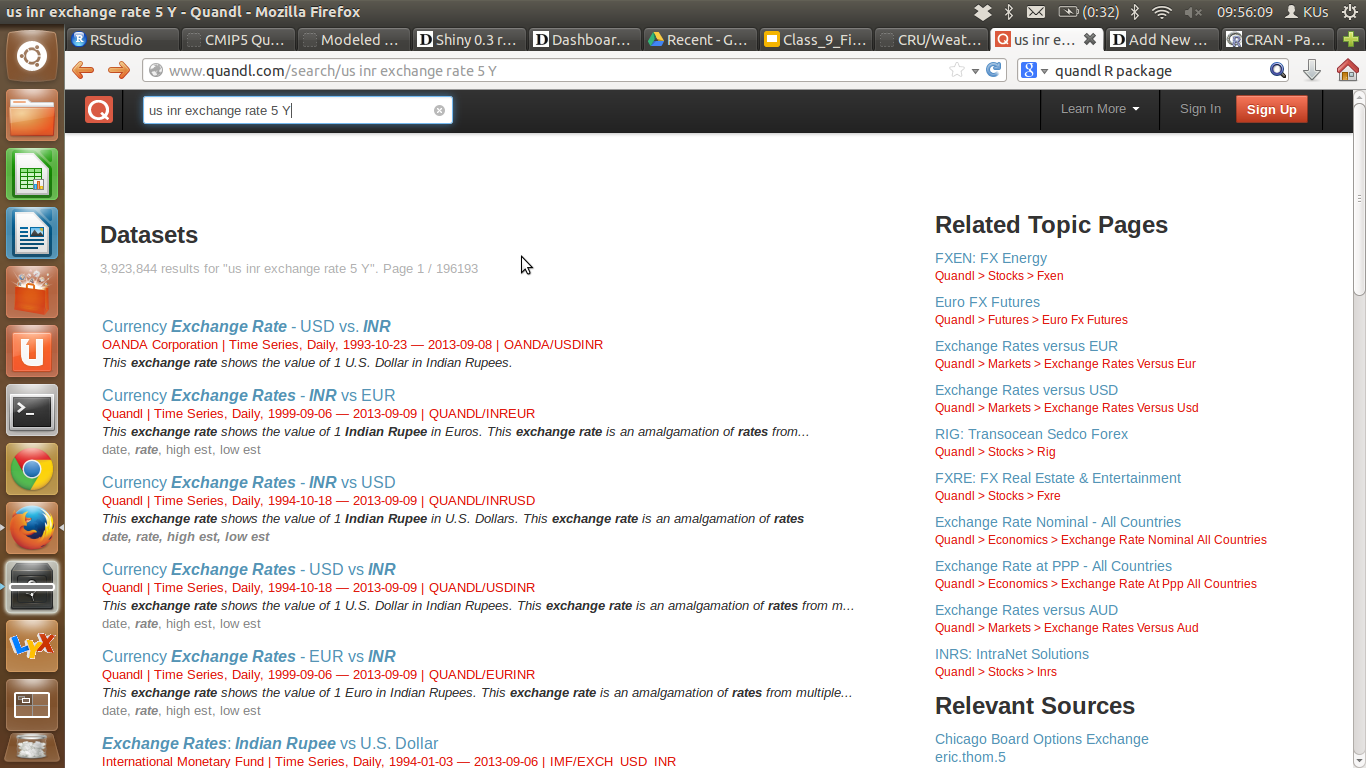Open the downloads arrow in the toolbar

[x=1312, y=70]
